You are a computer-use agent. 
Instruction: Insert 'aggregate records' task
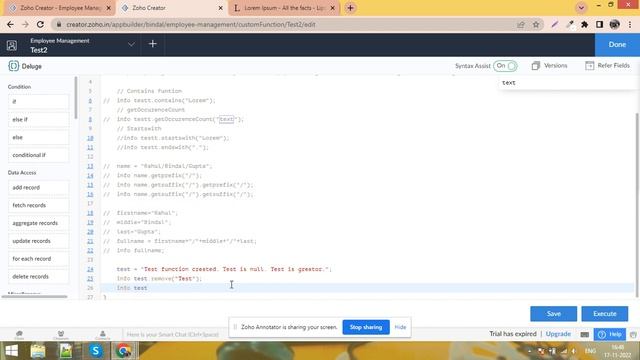click(38, 223)
